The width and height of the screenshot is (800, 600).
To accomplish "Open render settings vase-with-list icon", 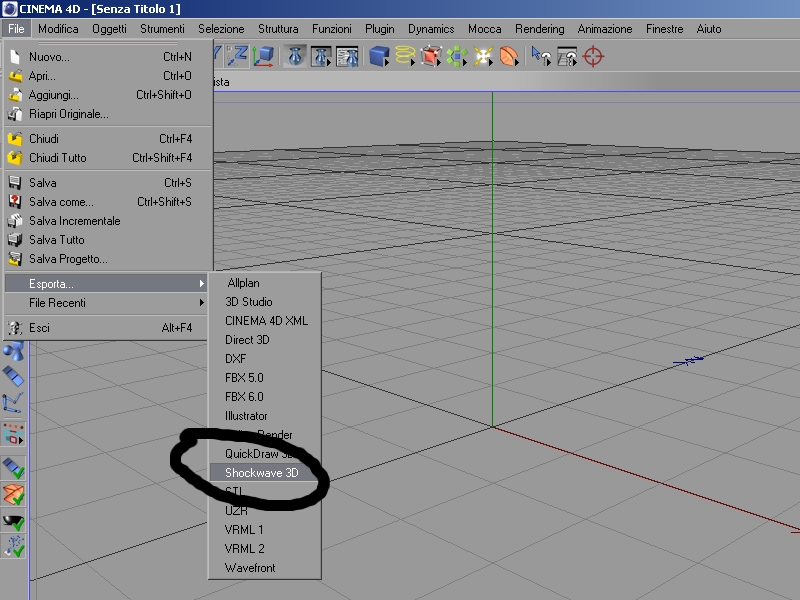I will (x=347, y=56).
